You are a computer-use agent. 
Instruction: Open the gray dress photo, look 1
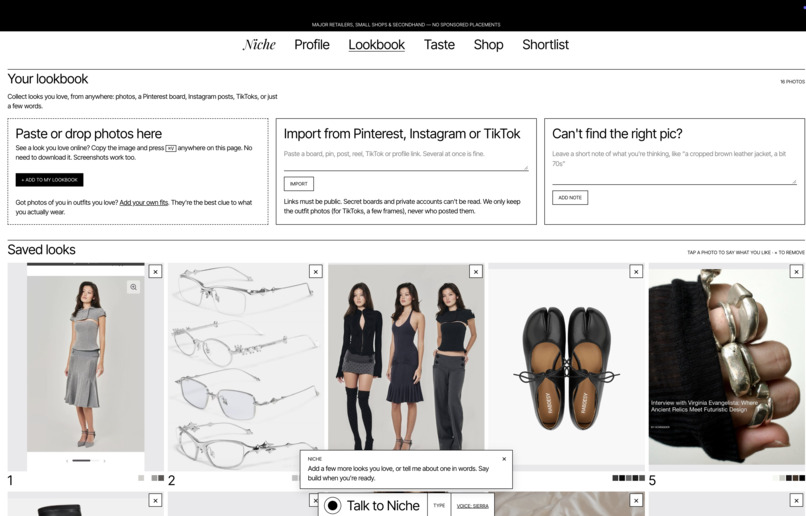(85, 366)
